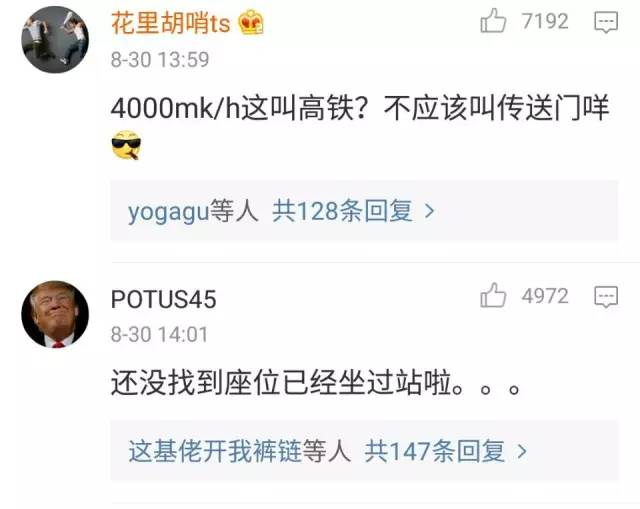Expand 共128条回复 replies chevron
Viewport: 640px width, 509px height.
click(x=429, y=211)
